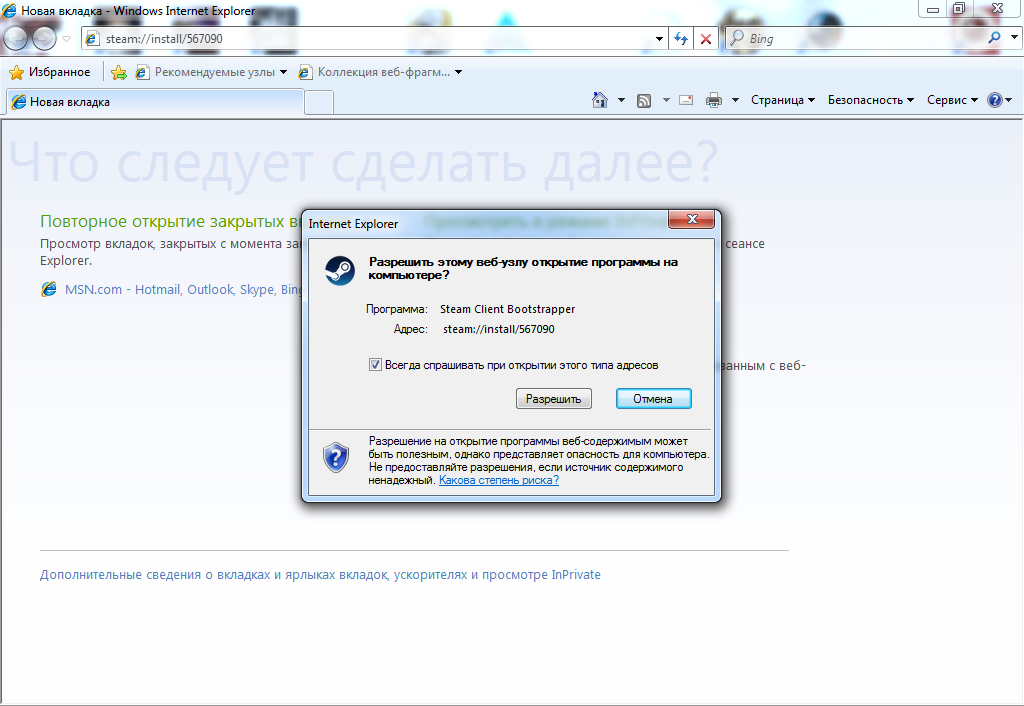The width and height of the screenshot is (1024, 706).
Task: Select the Новая вкладка tab
Action: [155, 102]
